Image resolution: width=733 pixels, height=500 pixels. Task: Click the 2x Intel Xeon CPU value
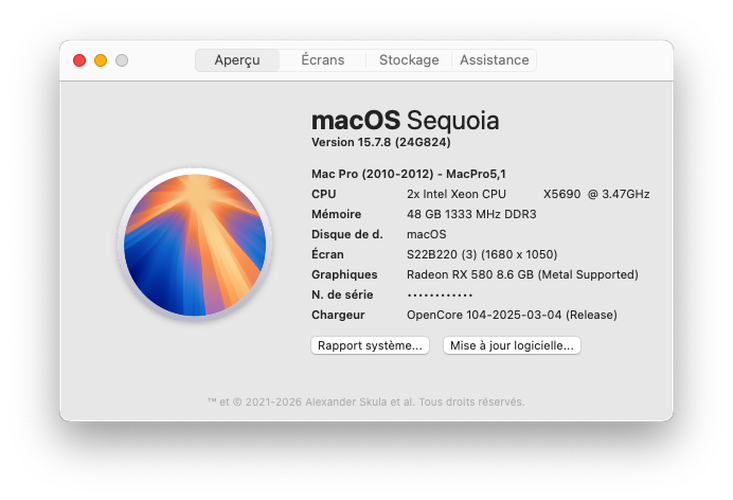tap(456, 194)
